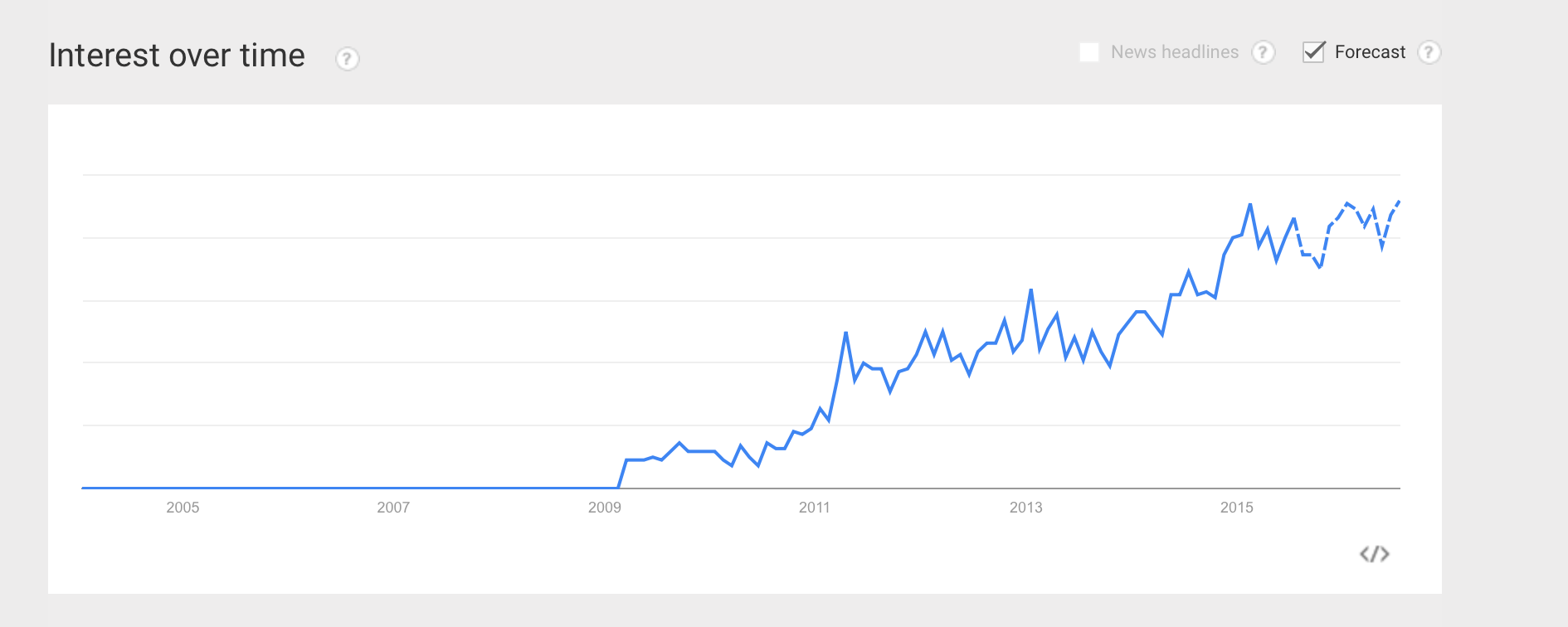This screenshot has width=1568, height=627.
Task: Enable the News headlines checkbox
Action: [x=1089, y=52]
